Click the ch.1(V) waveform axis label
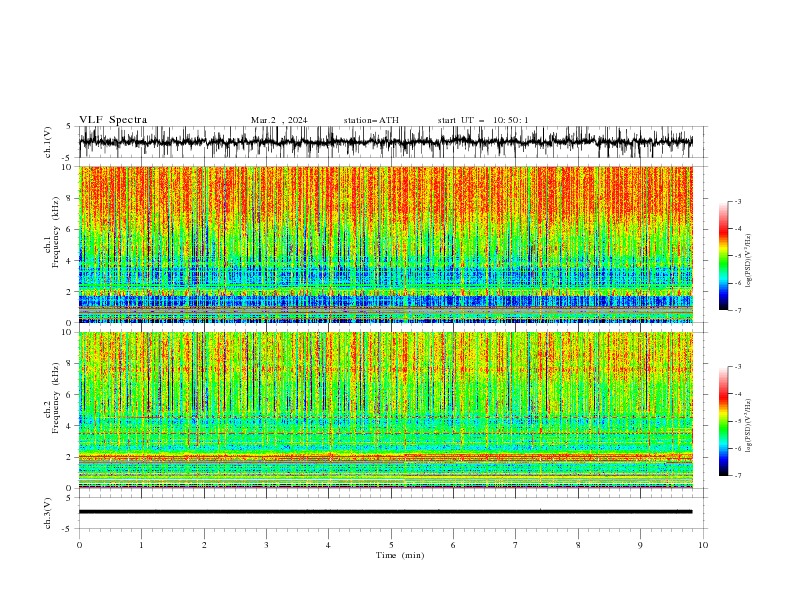The height and width of the screenshot is (612, 792). (x=48, y=142)
